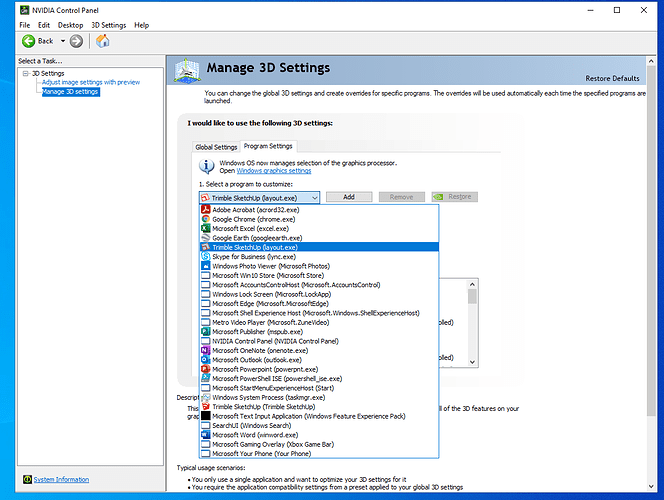Open the 3D Settings menu
The width and height of the screenshot is (664, 500).
click(109, 25)
